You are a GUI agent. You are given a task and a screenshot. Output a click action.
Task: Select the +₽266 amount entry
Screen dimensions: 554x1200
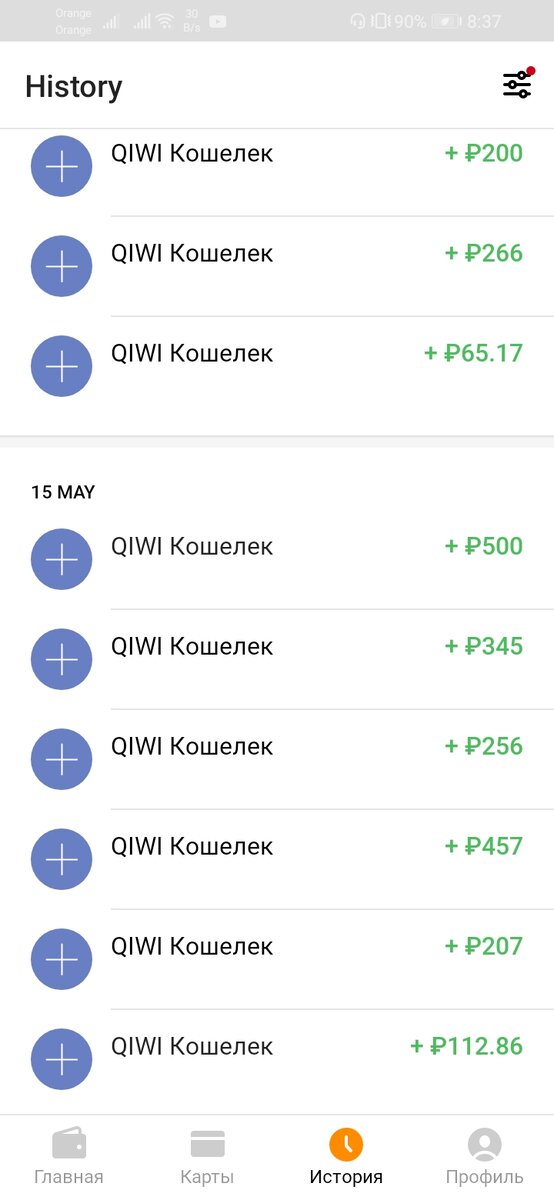pos(484,253)
